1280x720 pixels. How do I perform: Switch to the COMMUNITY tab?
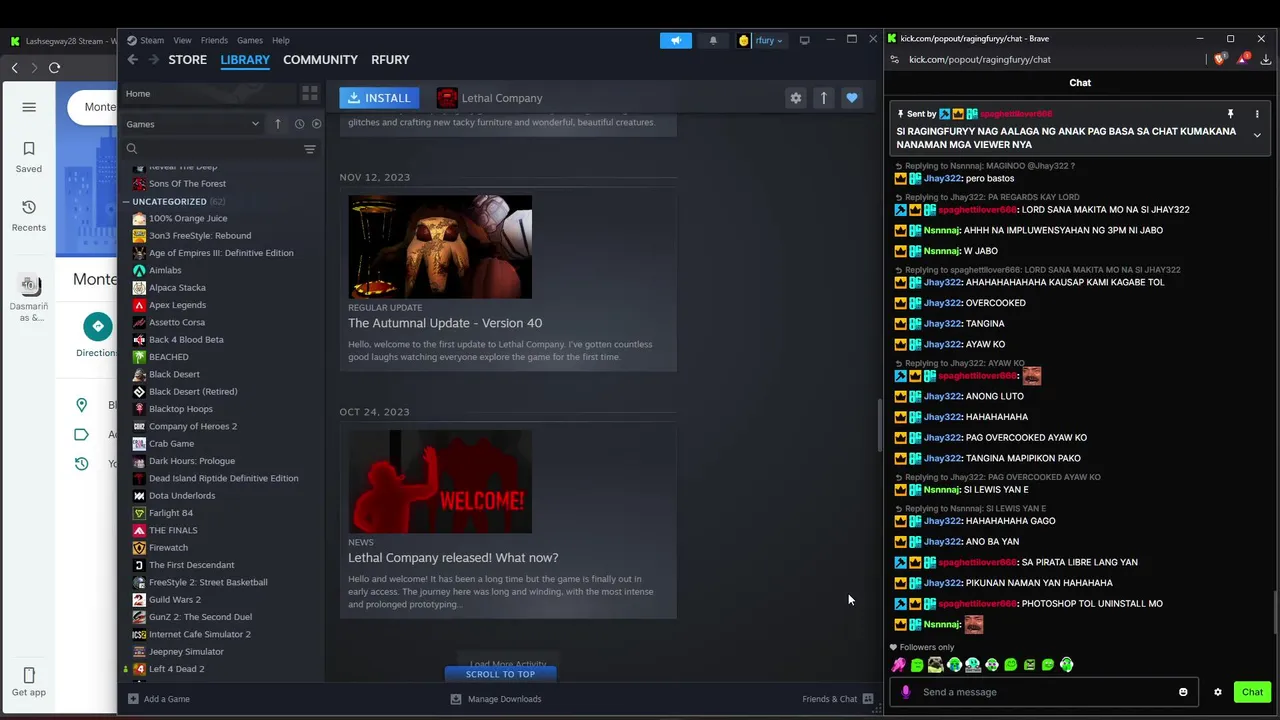[320, 60]
